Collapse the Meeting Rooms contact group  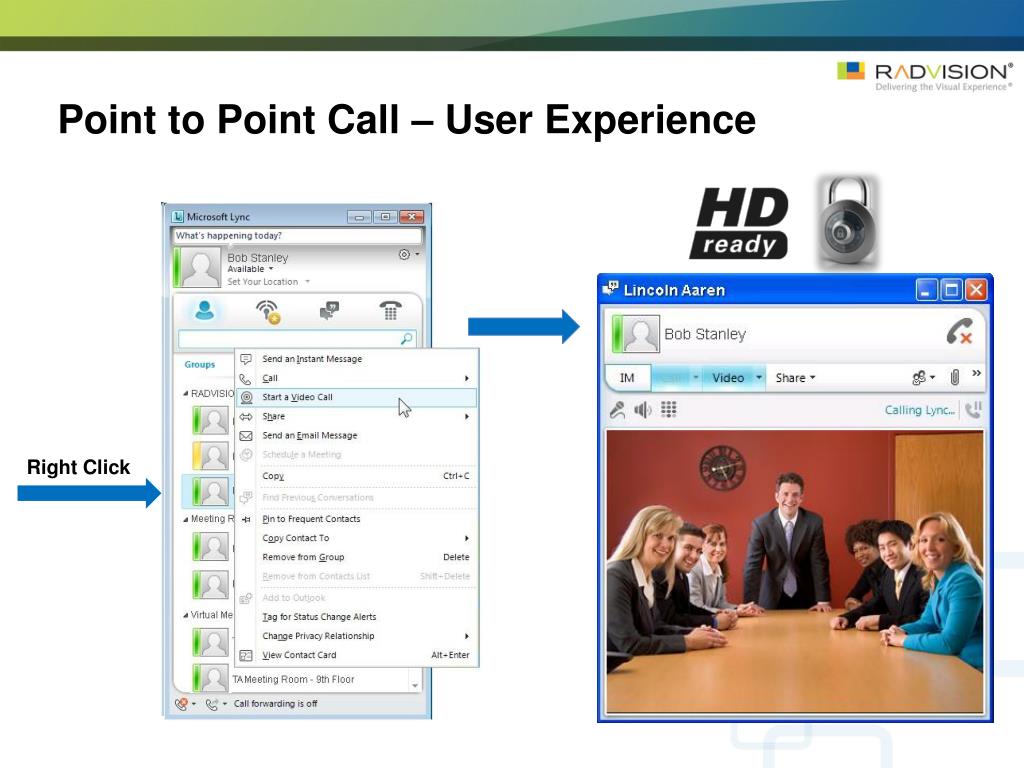tap(186, 519)
